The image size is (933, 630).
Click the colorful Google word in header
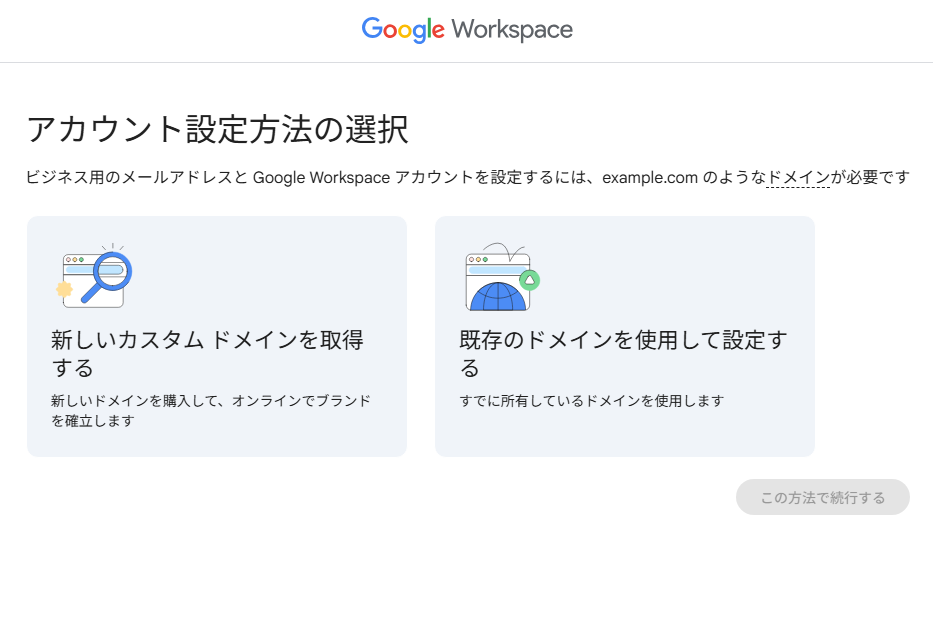tap(402, 30)
